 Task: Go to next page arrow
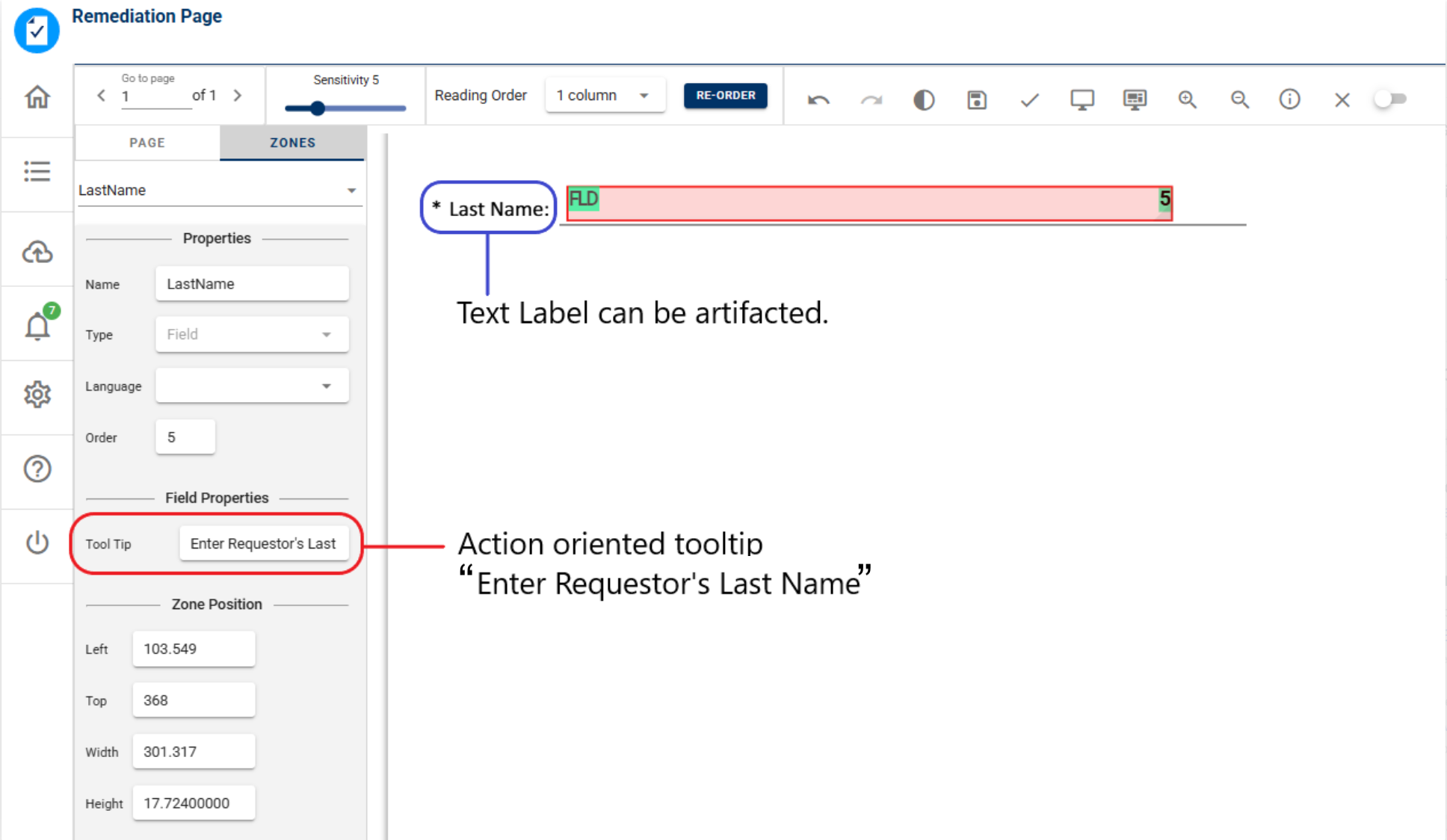point(238,96)
